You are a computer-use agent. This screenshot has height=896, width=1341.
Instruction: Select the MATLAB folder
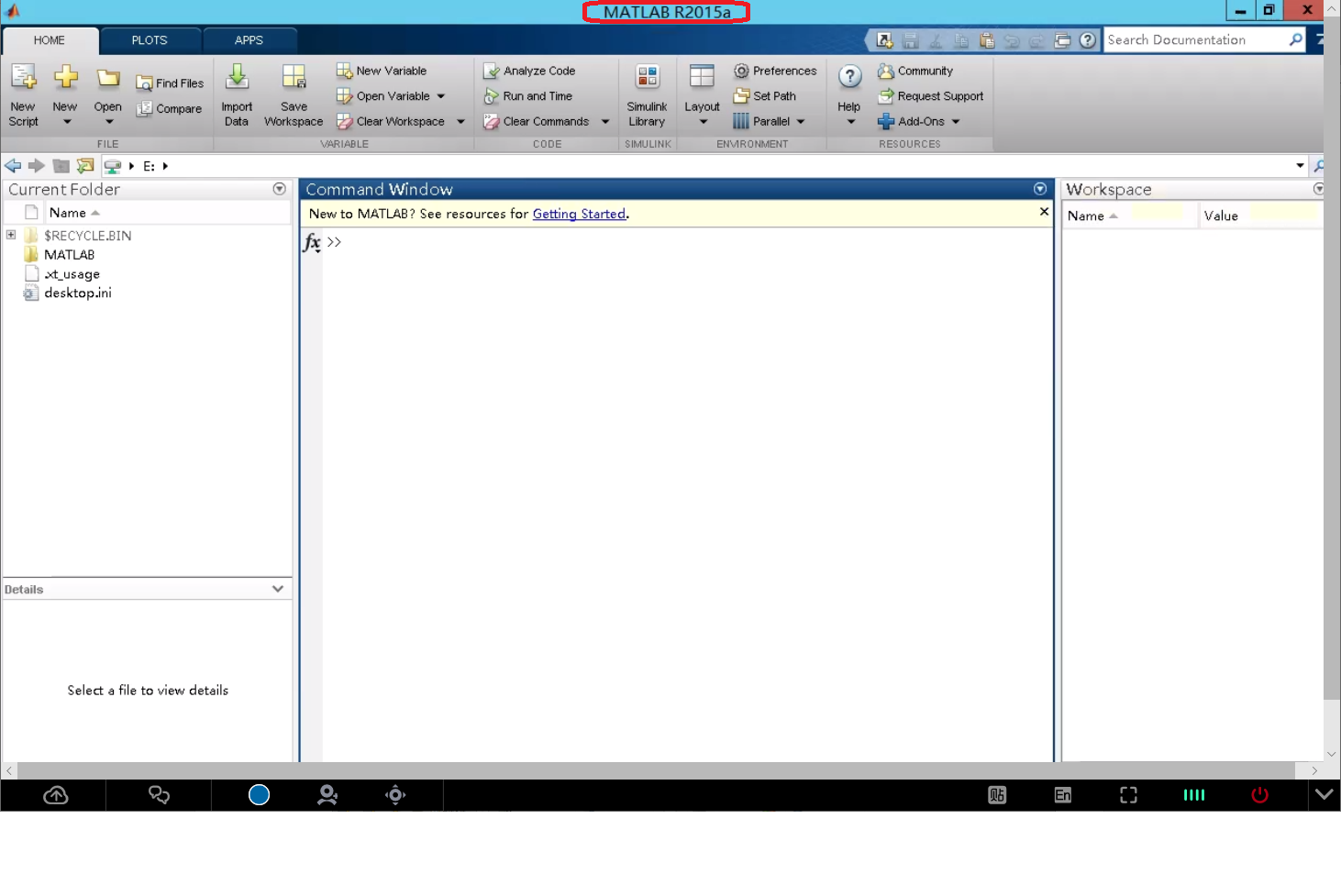coord(70,255)
